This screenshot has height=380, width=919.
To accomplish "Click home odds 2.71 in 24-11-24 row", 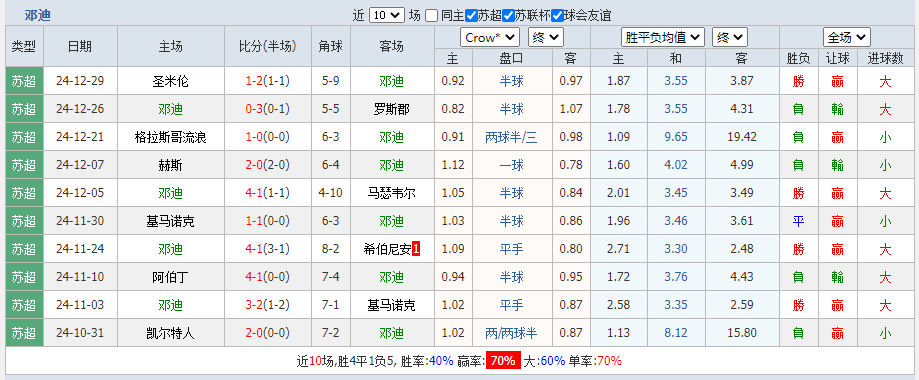I will point(619,249).
